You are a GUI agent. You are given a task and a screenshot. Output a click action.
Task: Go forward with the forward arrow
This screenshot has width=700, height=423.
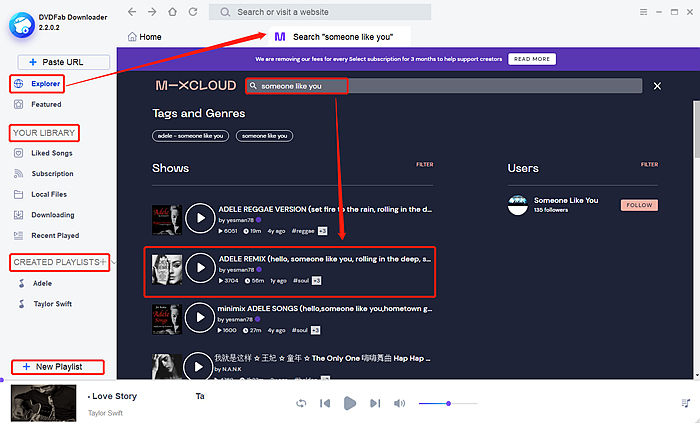click(152, 12)
